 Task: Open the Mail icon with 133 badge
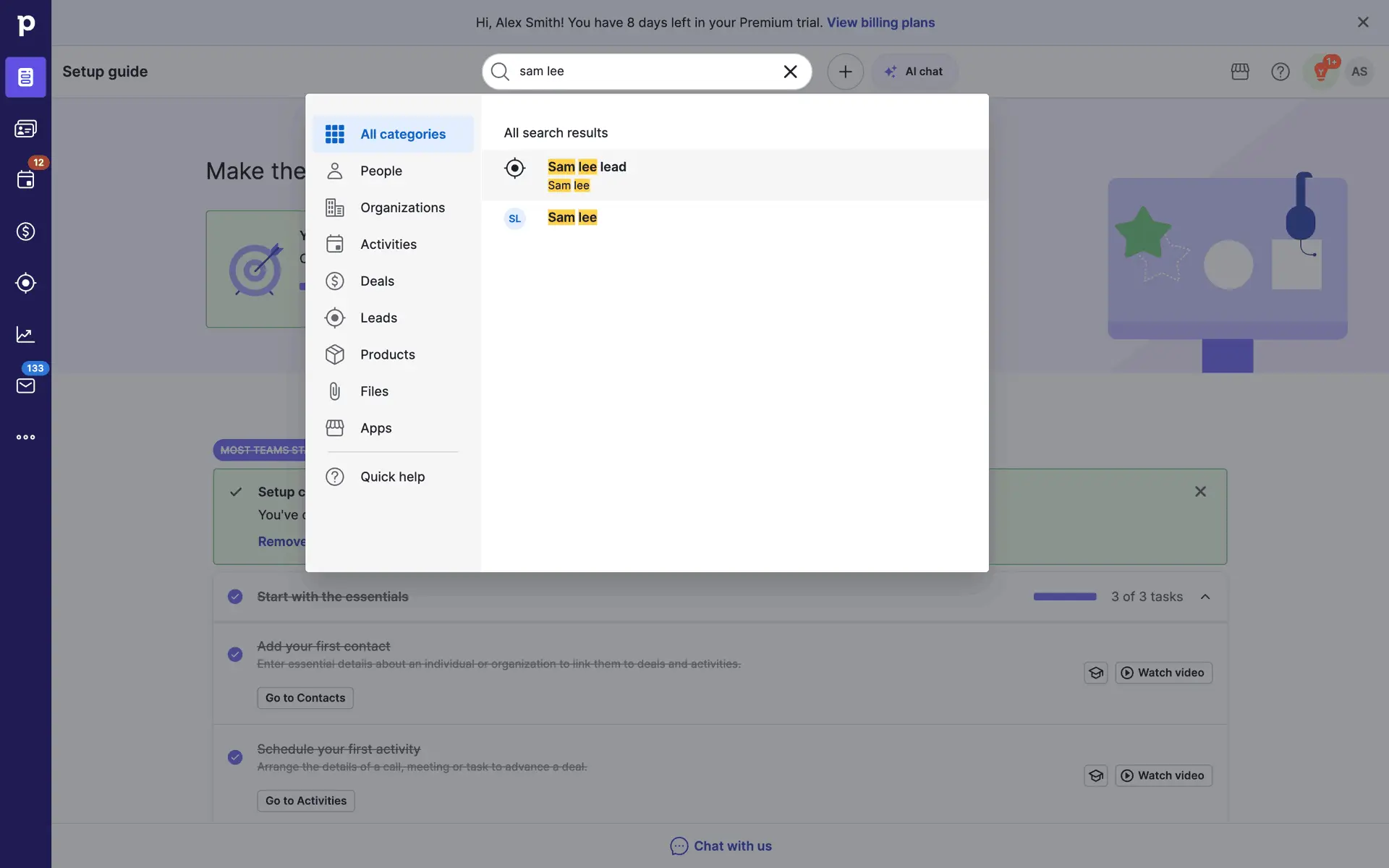point(25,386)
